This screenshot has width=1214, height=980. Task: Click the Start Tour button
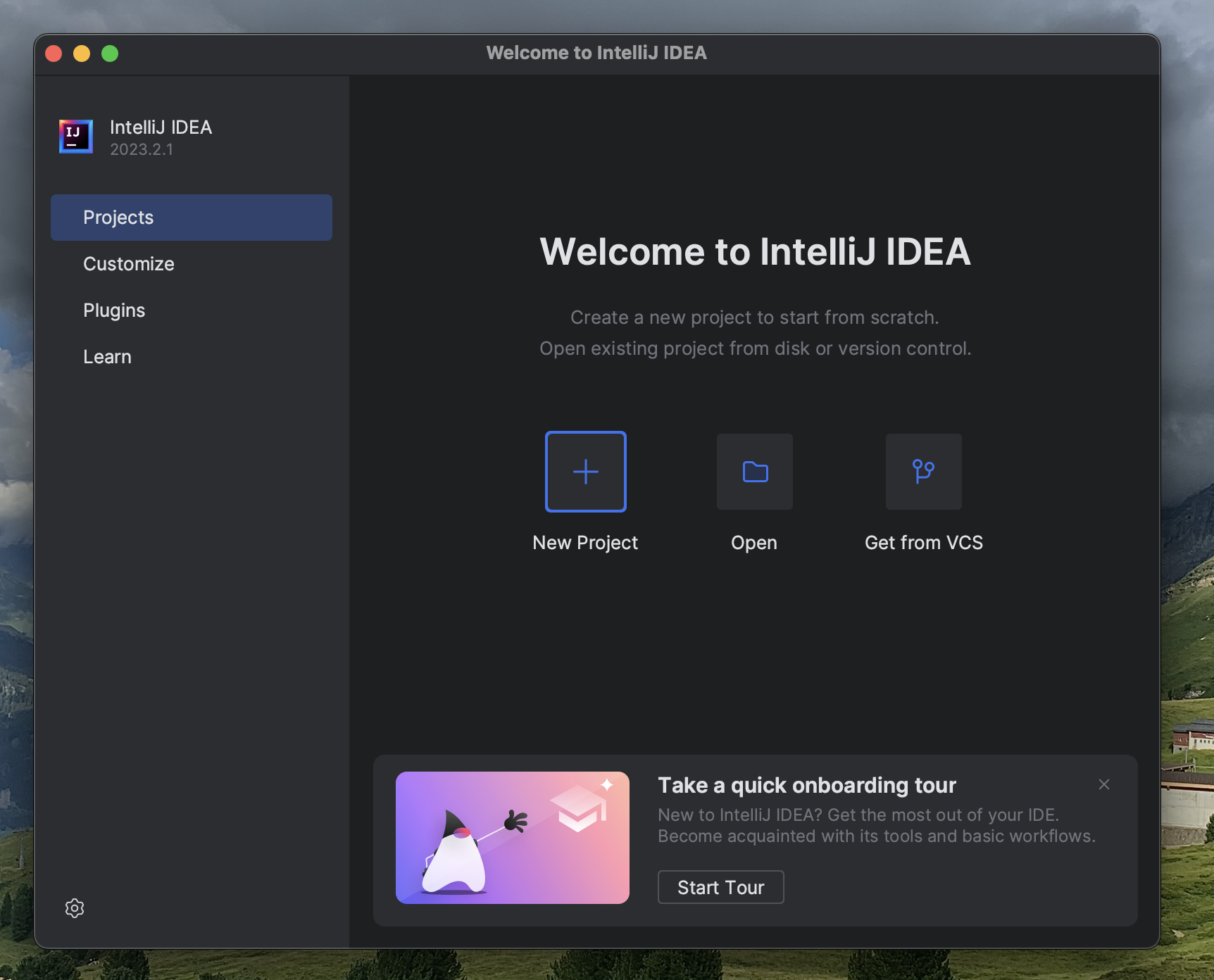click(x=721, y=887)
